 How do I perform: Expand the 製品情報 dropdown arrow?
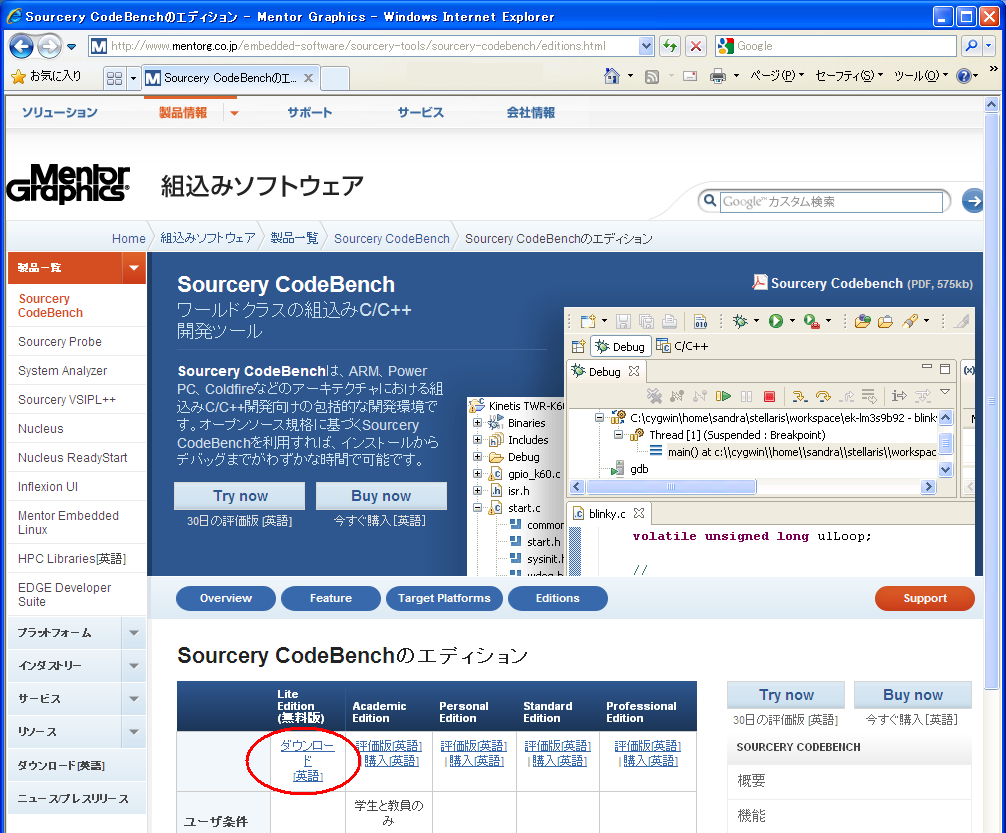[x=234, y=113]
